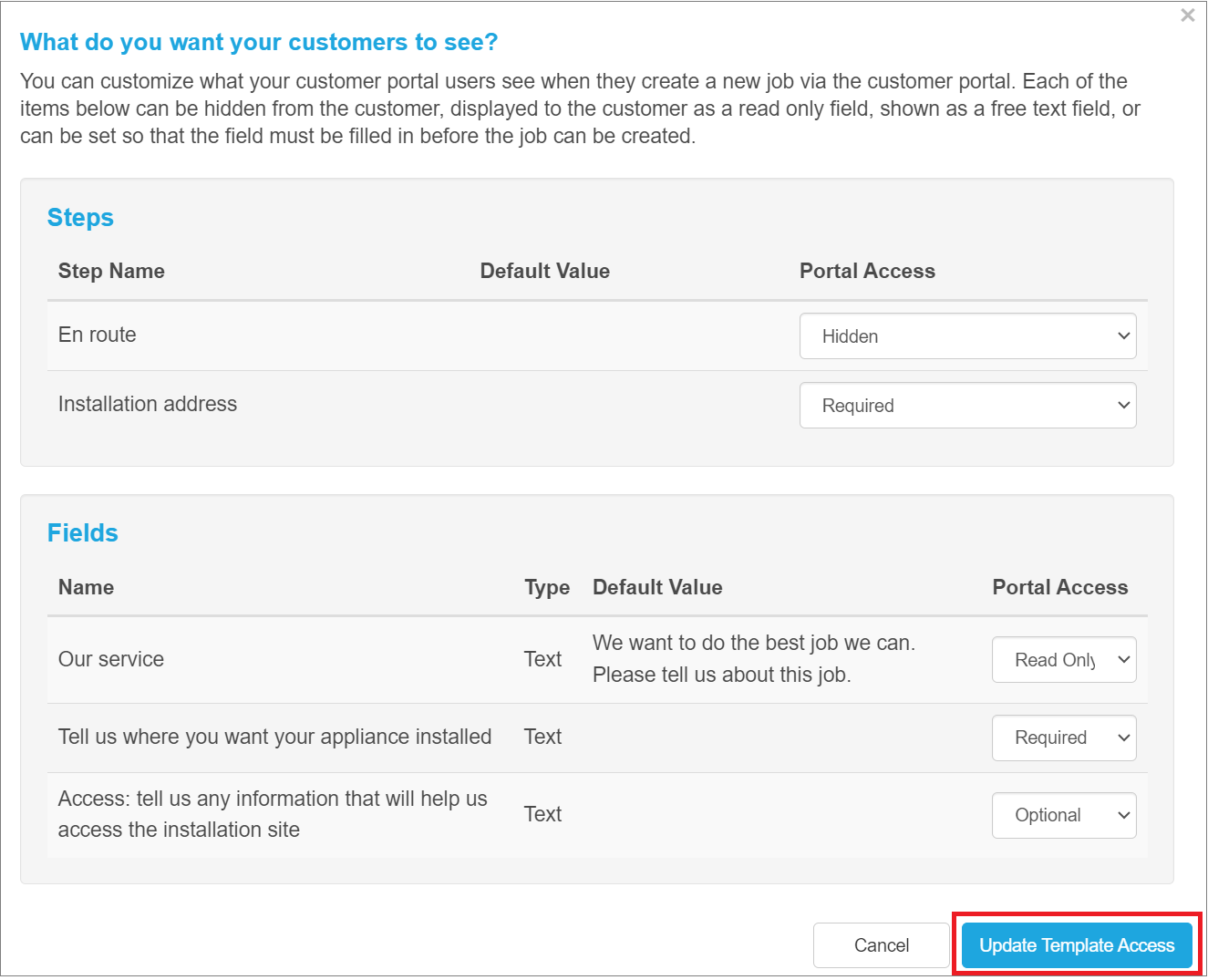Click the 'Fields' section heading
The height and width of the screenshot is (980, 1208).
click(83, 533)
